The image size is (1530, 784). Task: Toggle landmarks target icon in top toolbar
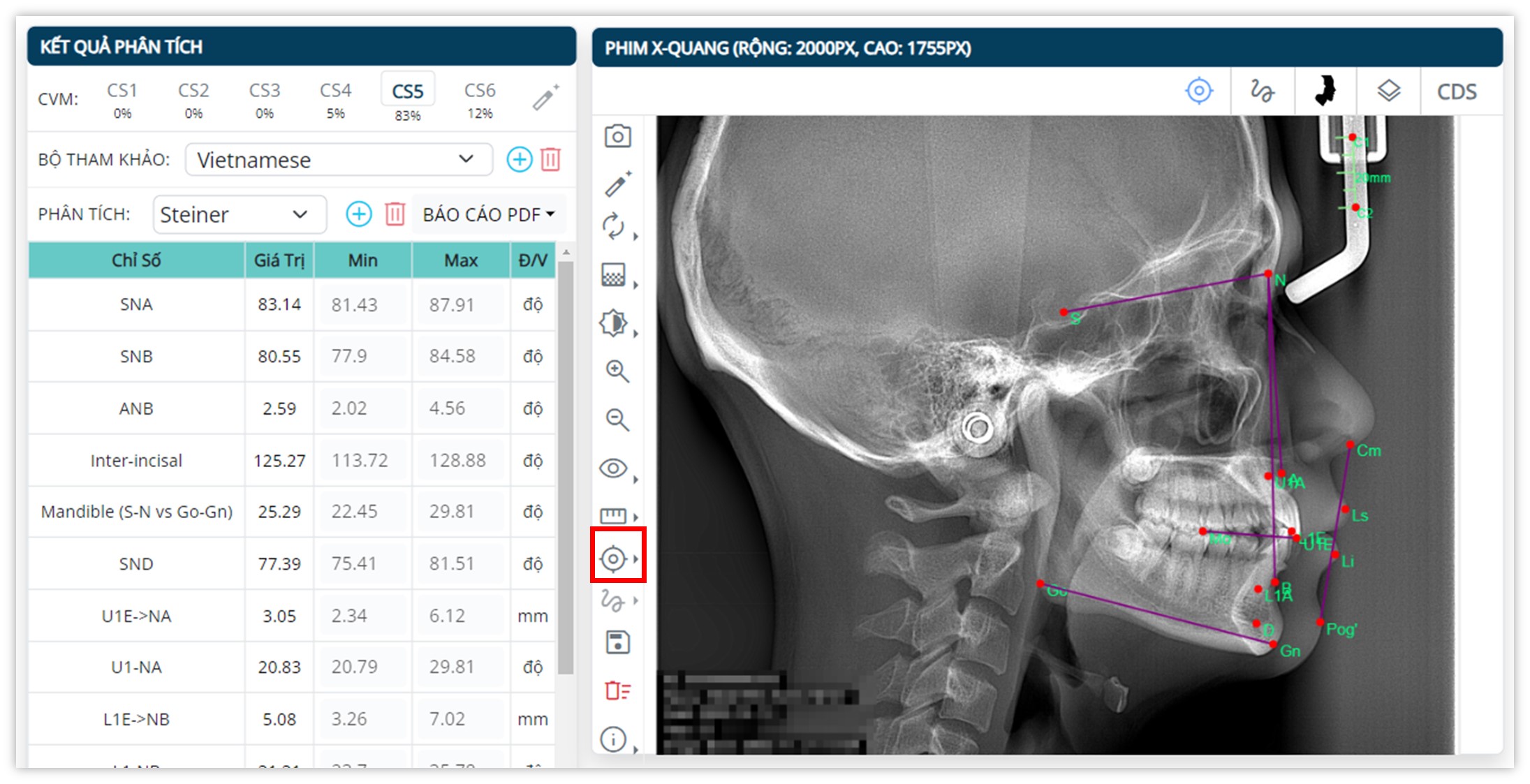[1199, 91]
